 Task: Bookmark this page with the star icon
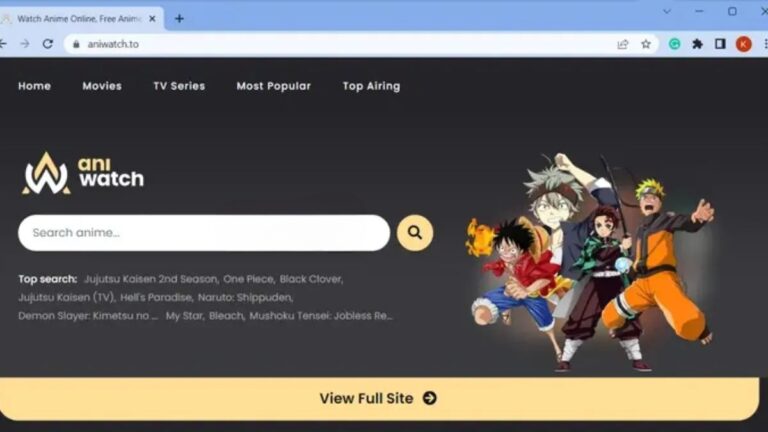pos(646,44)
